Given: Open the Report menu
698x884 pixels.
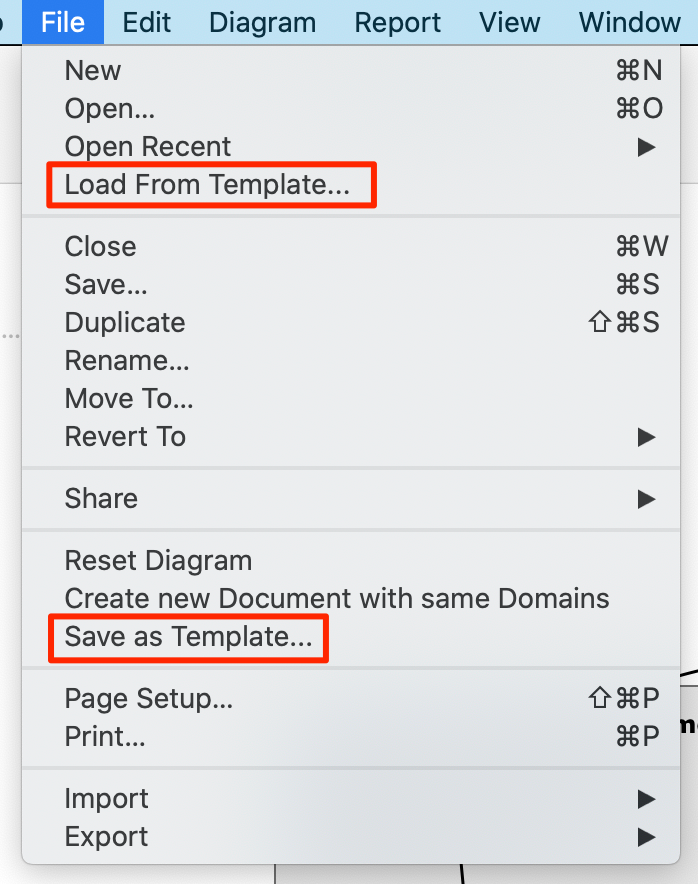Looking at the screenshot, I should (x=397, y=22).
